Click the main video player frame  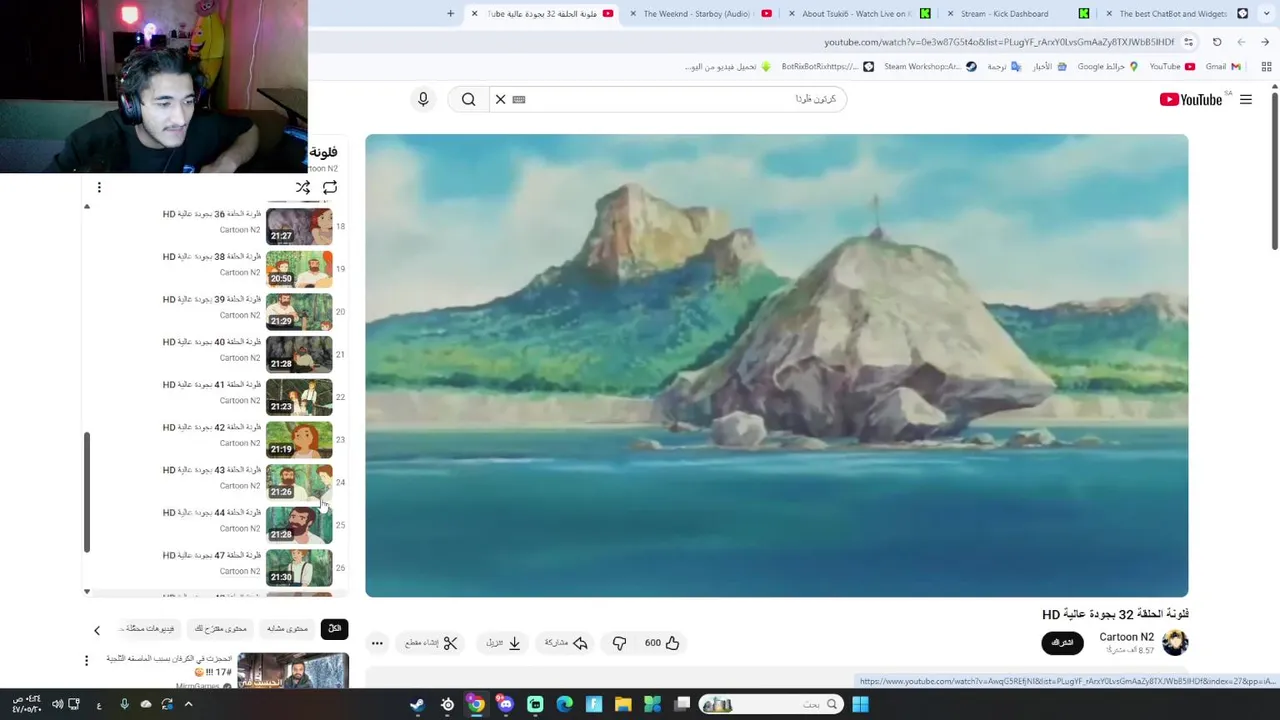click(x=777, y=366)
